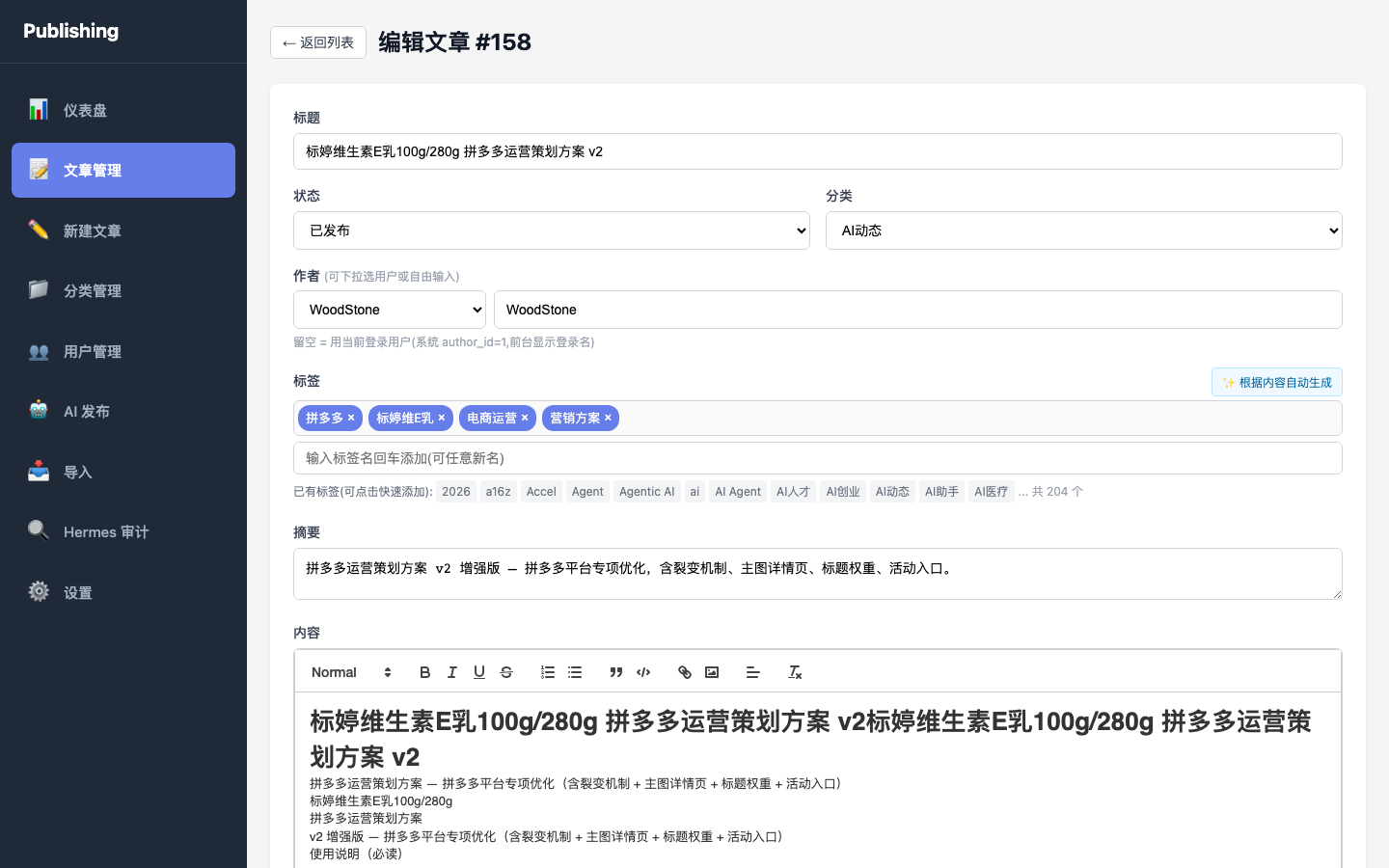Add the existing tag a16z
The height and width of the screenshot is (868, 1389).
pos(499,492)
